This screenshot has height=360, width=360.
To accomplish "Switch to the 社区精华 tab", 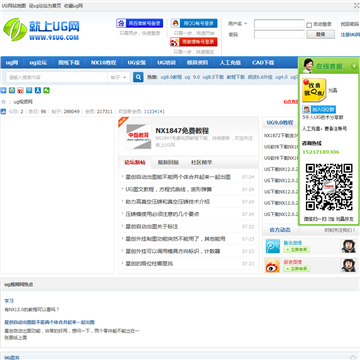I will point(201,162).
